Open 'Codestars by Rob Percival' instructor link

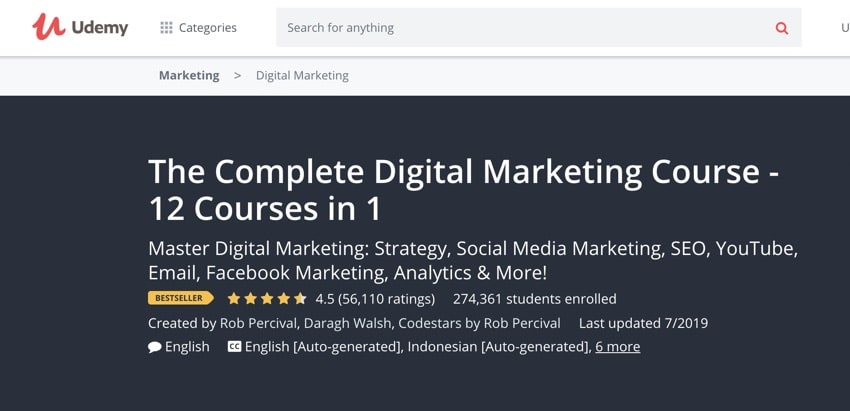479,323
